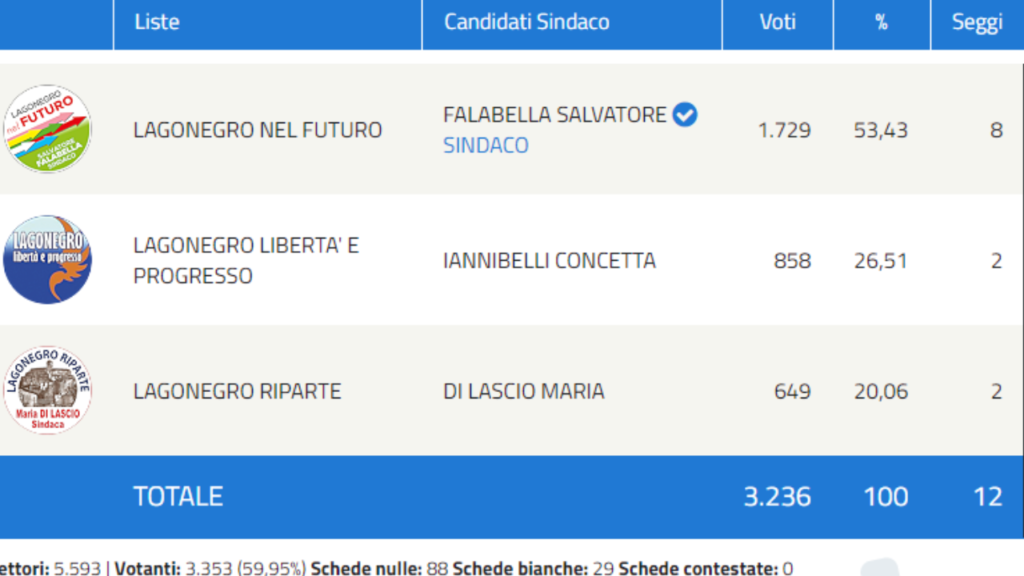The image size is (1024, 576).
Task: Select candidate IANNIBELLI CONCETTA
Action: click(x=549, y=261)
